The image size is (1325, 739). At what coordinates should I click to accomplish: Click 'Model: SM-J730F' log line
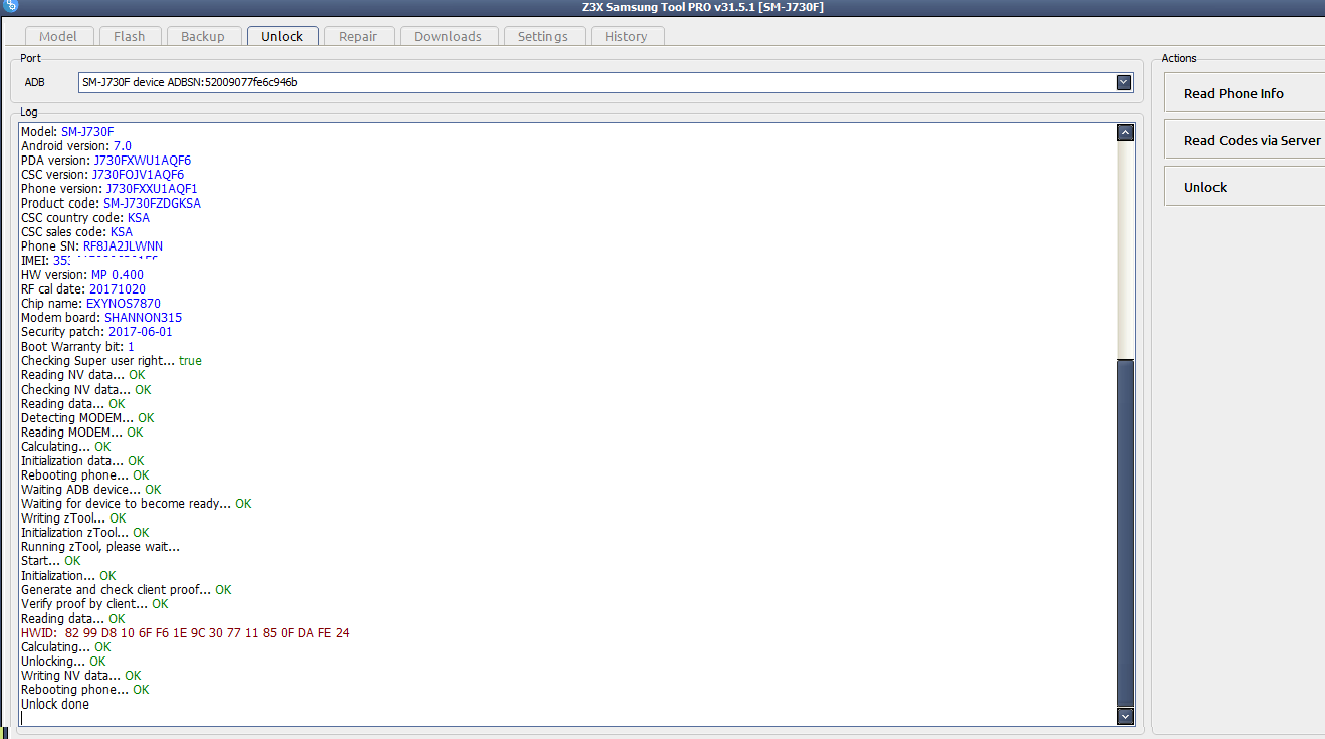[68, 131]
